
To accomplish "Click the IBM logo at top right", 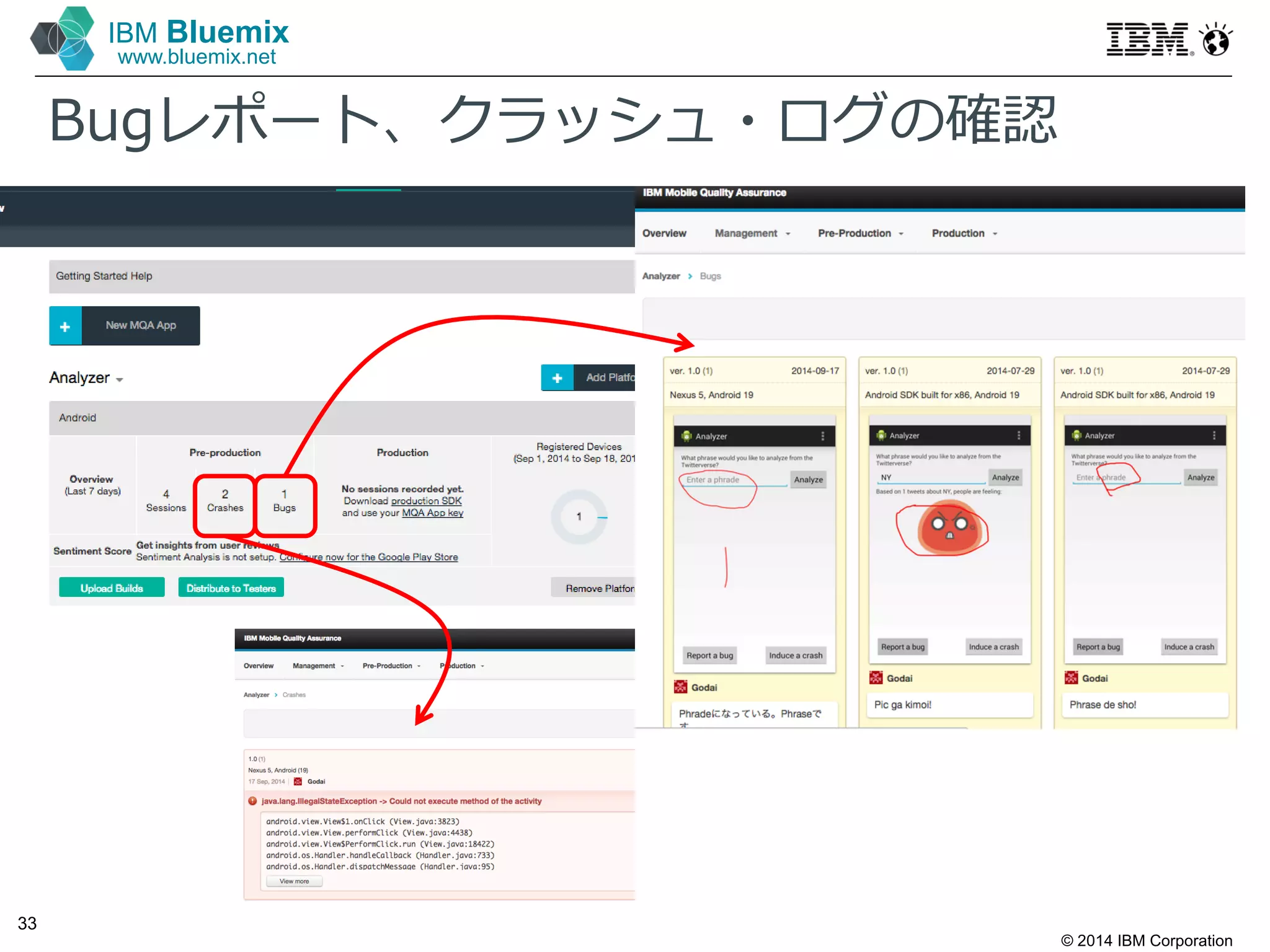I will pyautogui.click(x=1149, y=40).
